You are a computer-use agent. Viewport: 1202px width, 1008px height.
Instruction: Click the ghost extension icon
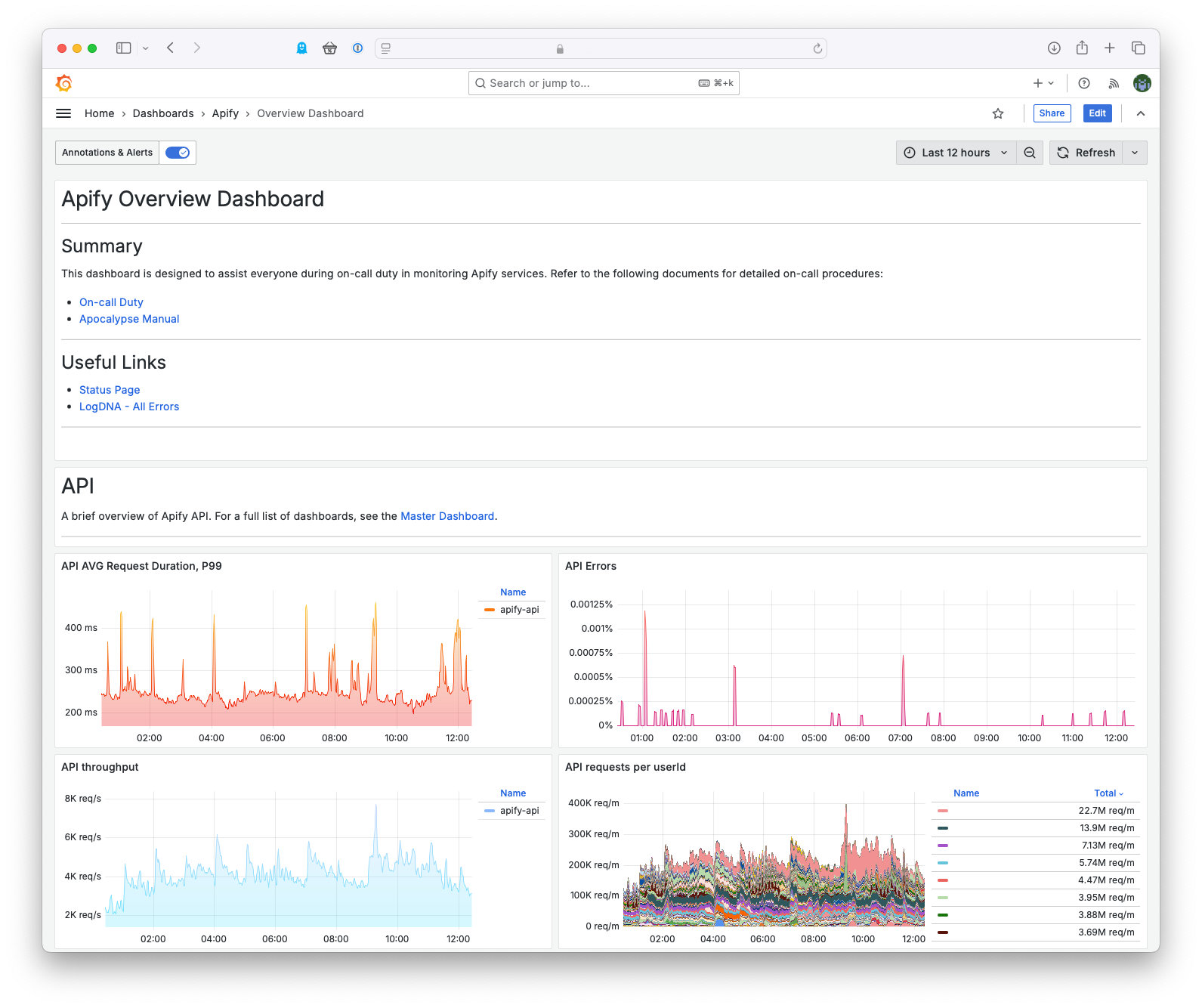[x=301, y=48]
